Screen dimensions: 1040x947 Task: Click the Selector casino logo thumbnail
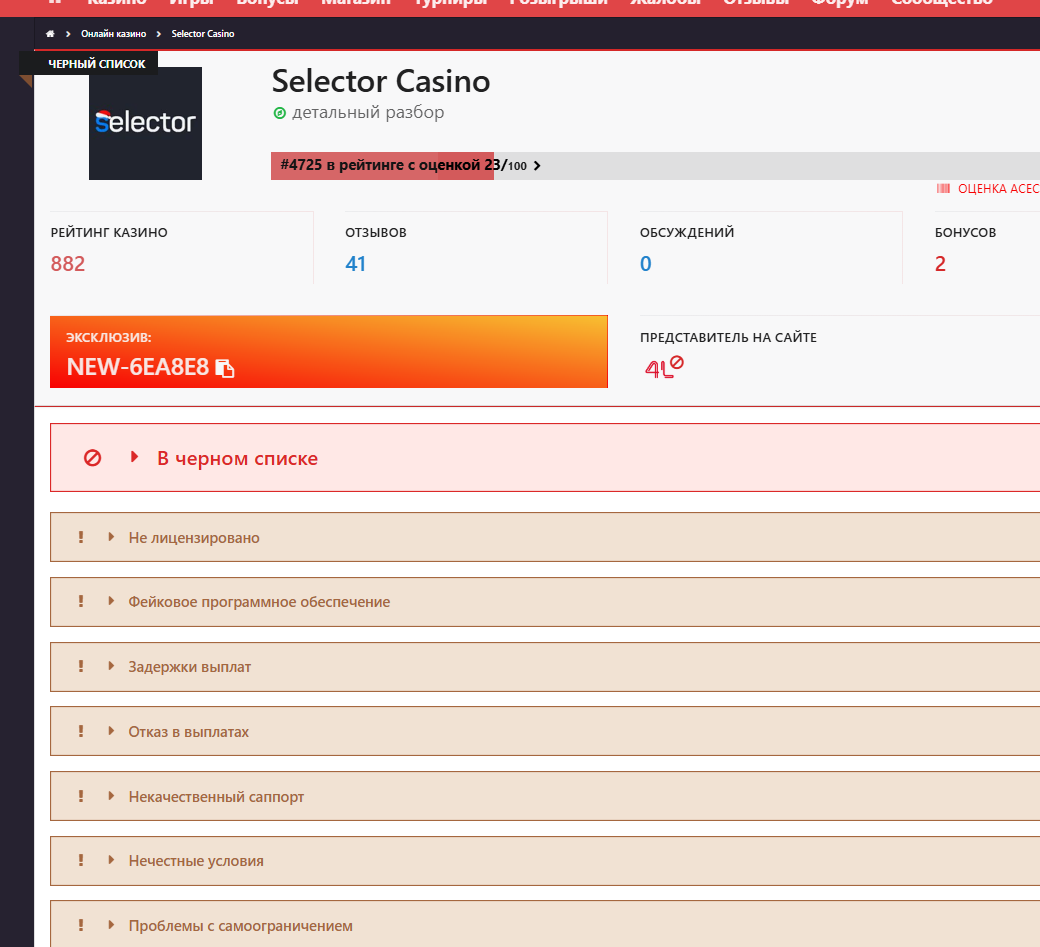tap(145, 123)
